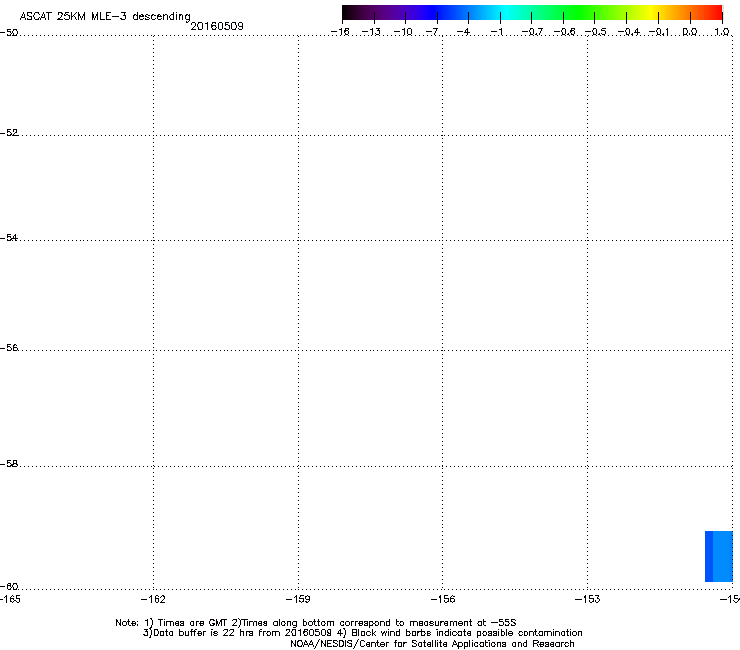740x650 pixels.
Task: Click the -56 latitude axis label
Action: point(9,348)
